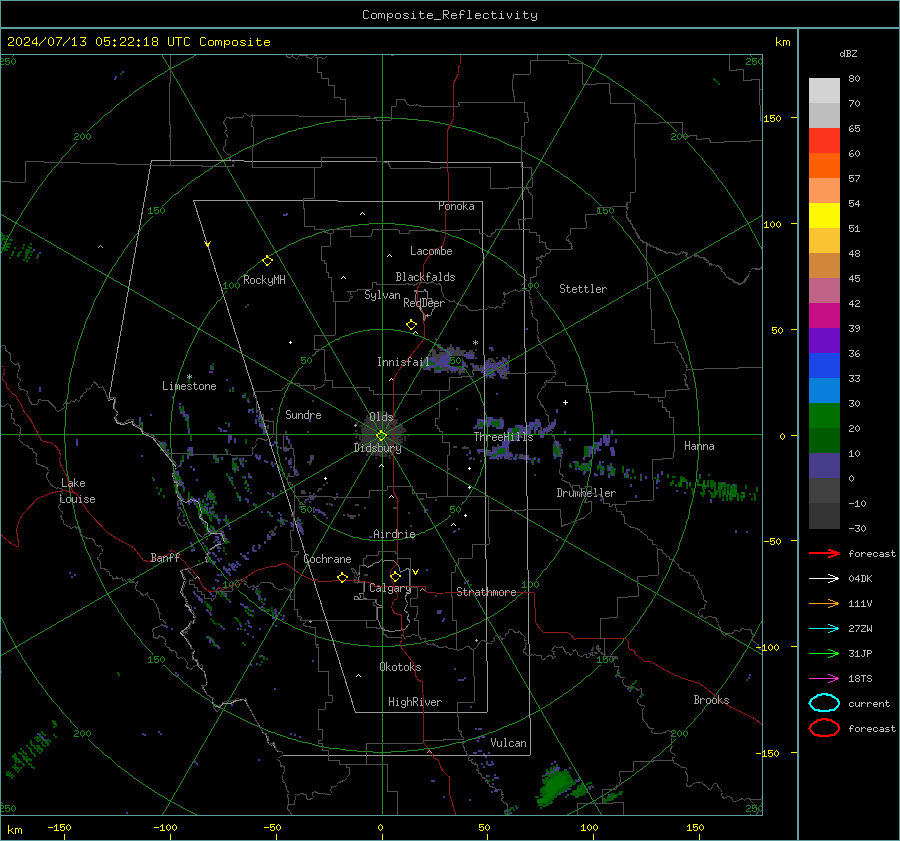Image resolution: width=900 pixels, height=841 pixels.
Task: Click the yellow diamond marker near RockyMH
Action: click(x=267, y=261)
